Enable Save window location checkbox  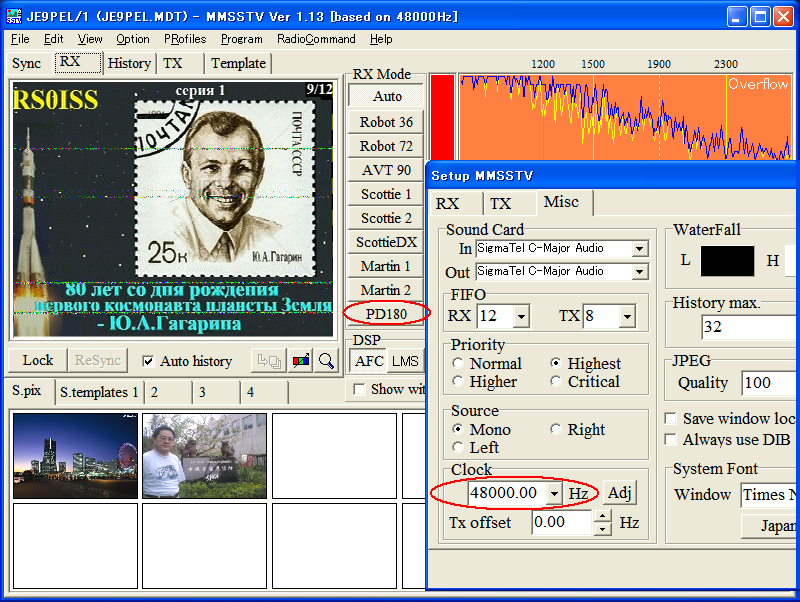[x=670, y=419]
